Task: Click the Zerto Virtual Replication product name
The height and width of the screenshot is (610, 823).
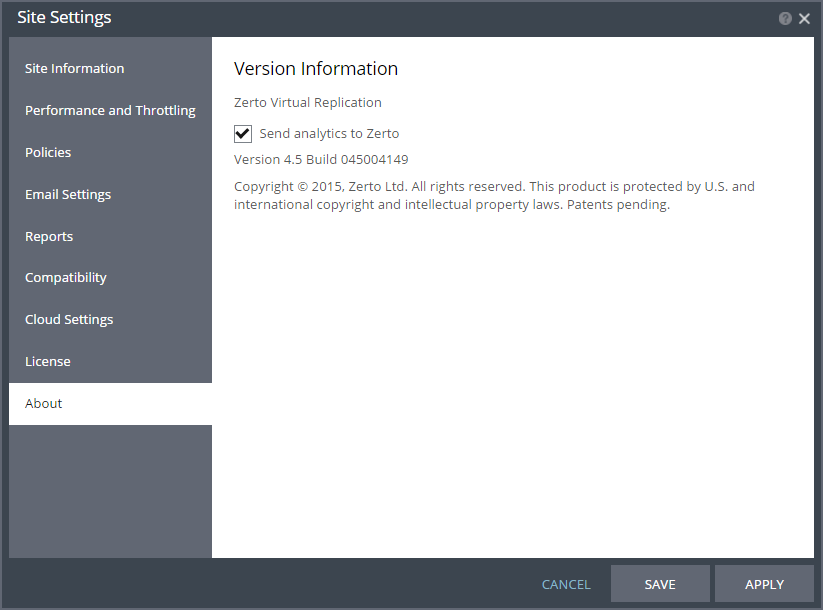Action: tap(308, 102)
